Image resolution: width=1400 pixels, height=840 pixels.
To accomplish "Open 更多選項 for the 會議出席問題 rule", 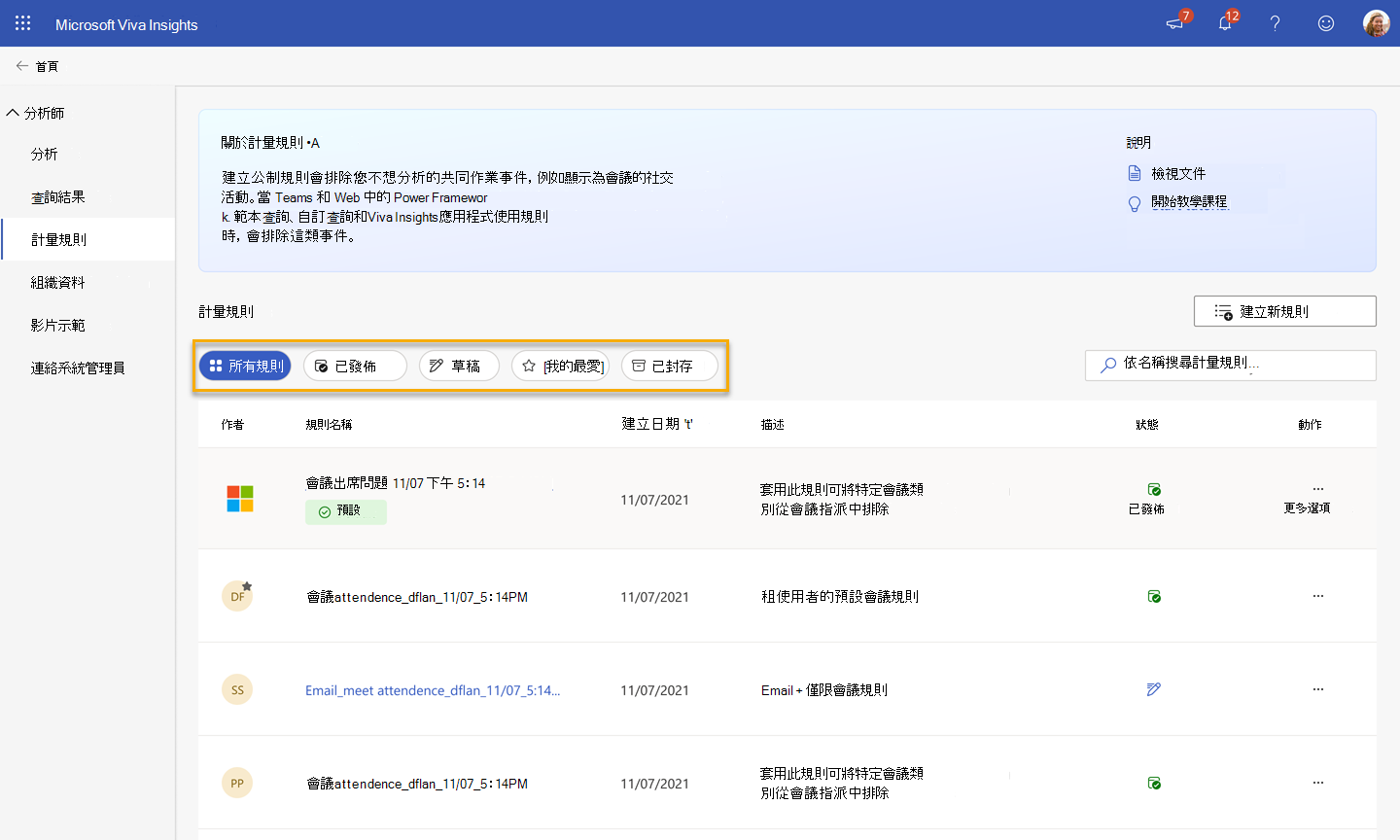I will pyautogui.click(x=1308, y=498).
